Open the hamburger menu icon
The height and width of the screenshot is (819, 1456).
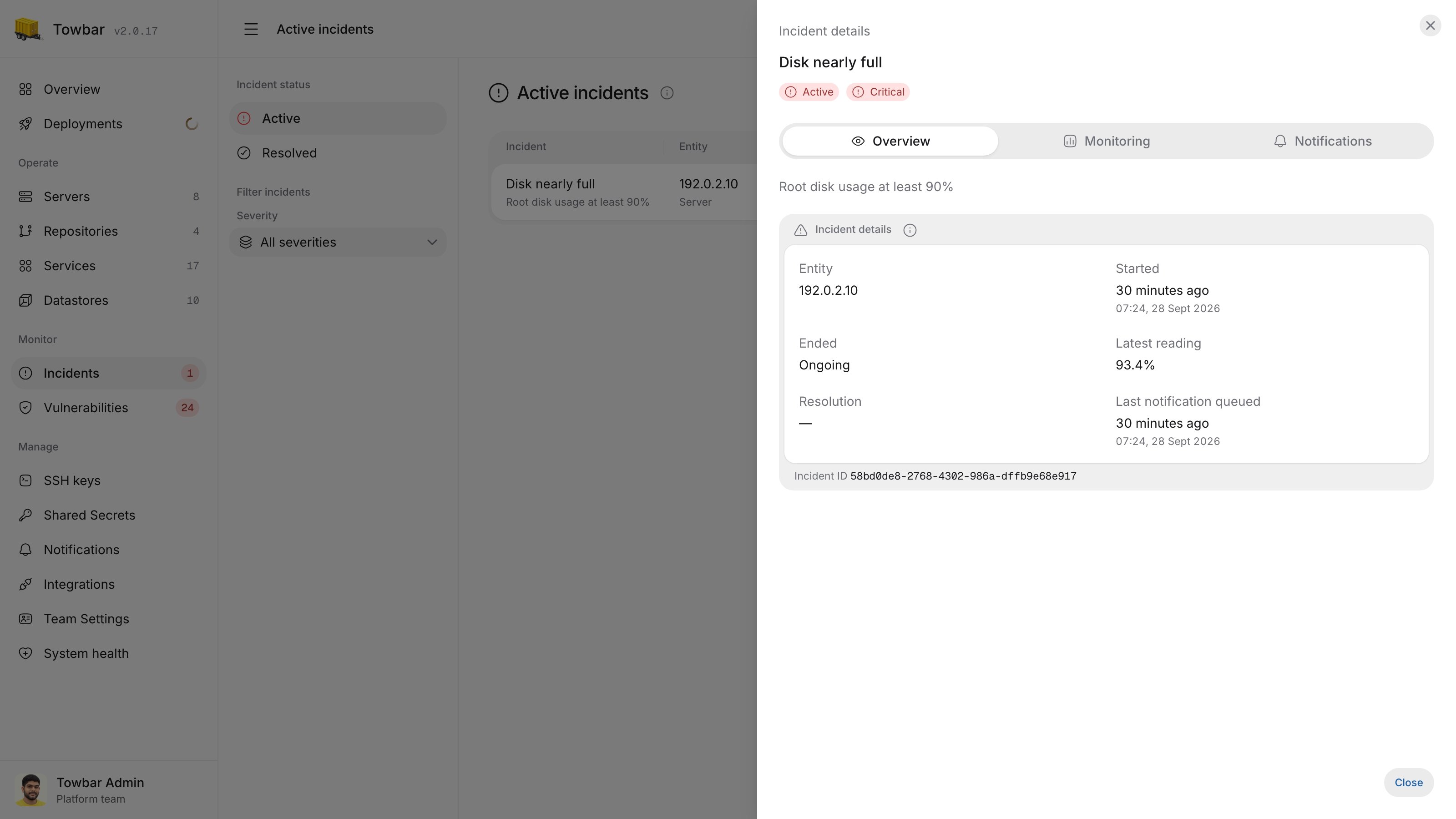pos(251,30)
